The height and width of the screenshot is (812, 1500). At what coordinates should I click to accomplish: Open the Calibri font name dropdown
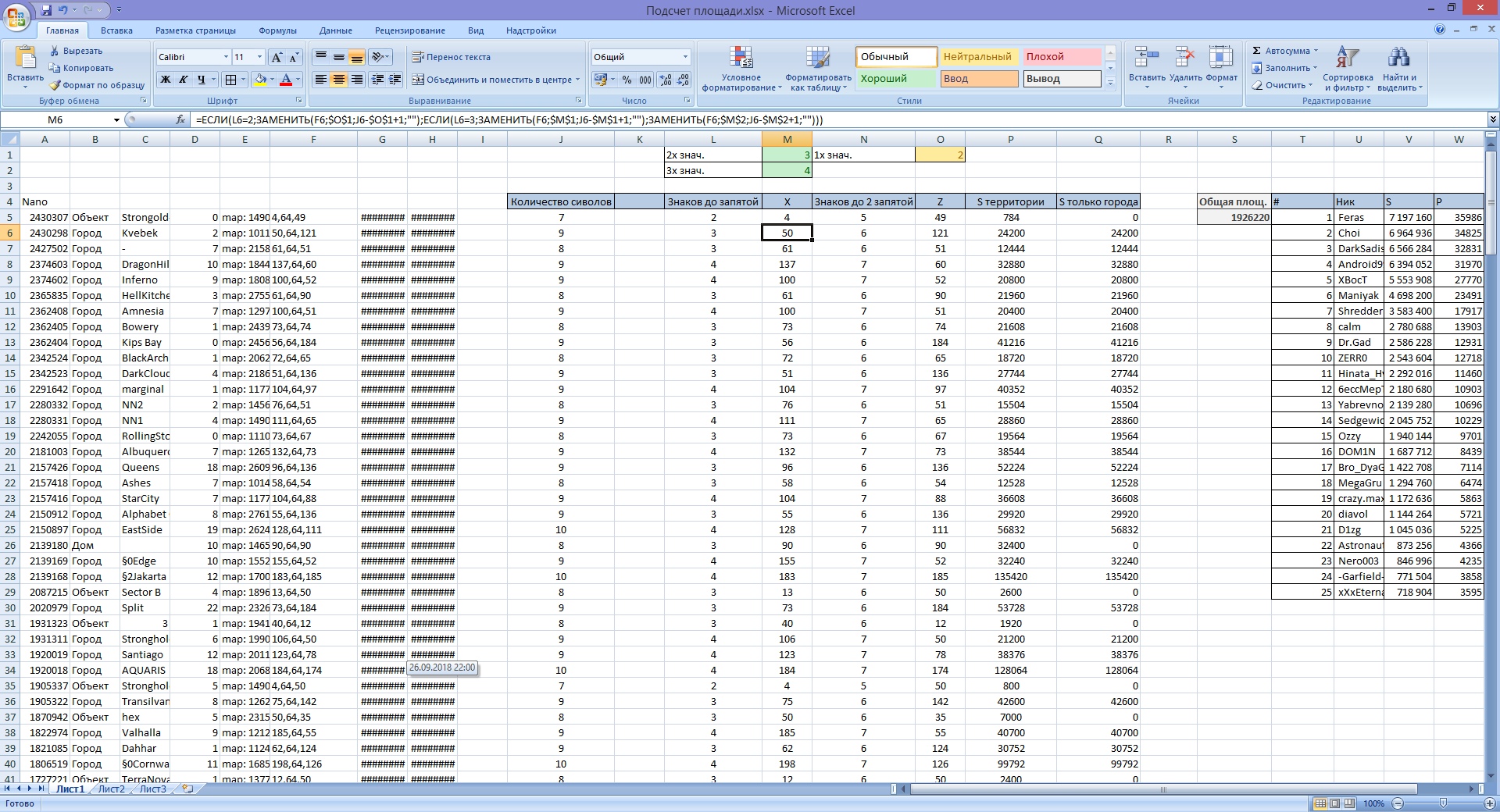[226, 57]
